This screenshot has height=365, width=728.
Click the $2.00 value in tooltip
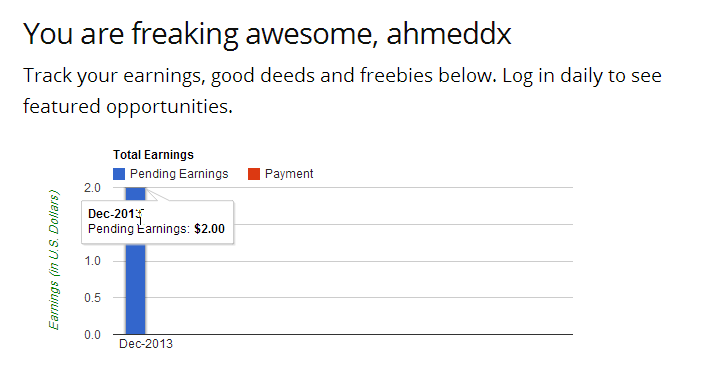(x=209, y=229)
